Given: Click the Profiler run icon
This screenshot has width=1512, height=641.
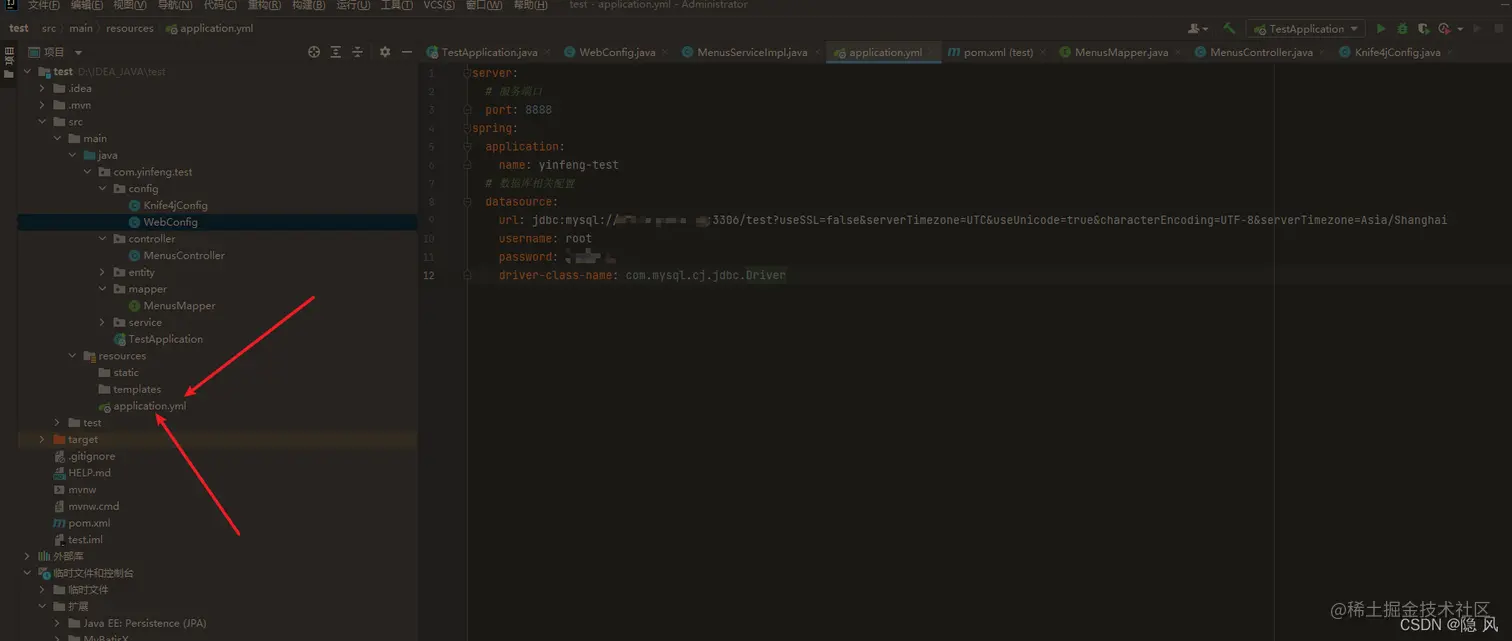Looking at the screenshot, I should [x=1444, y=29].
